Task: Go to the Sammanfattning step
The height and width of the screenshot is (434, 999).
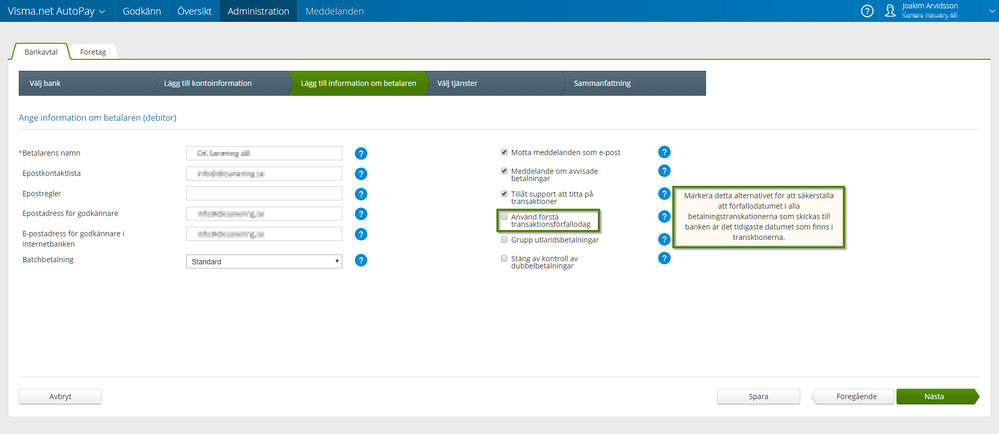Action: [634, 83]
